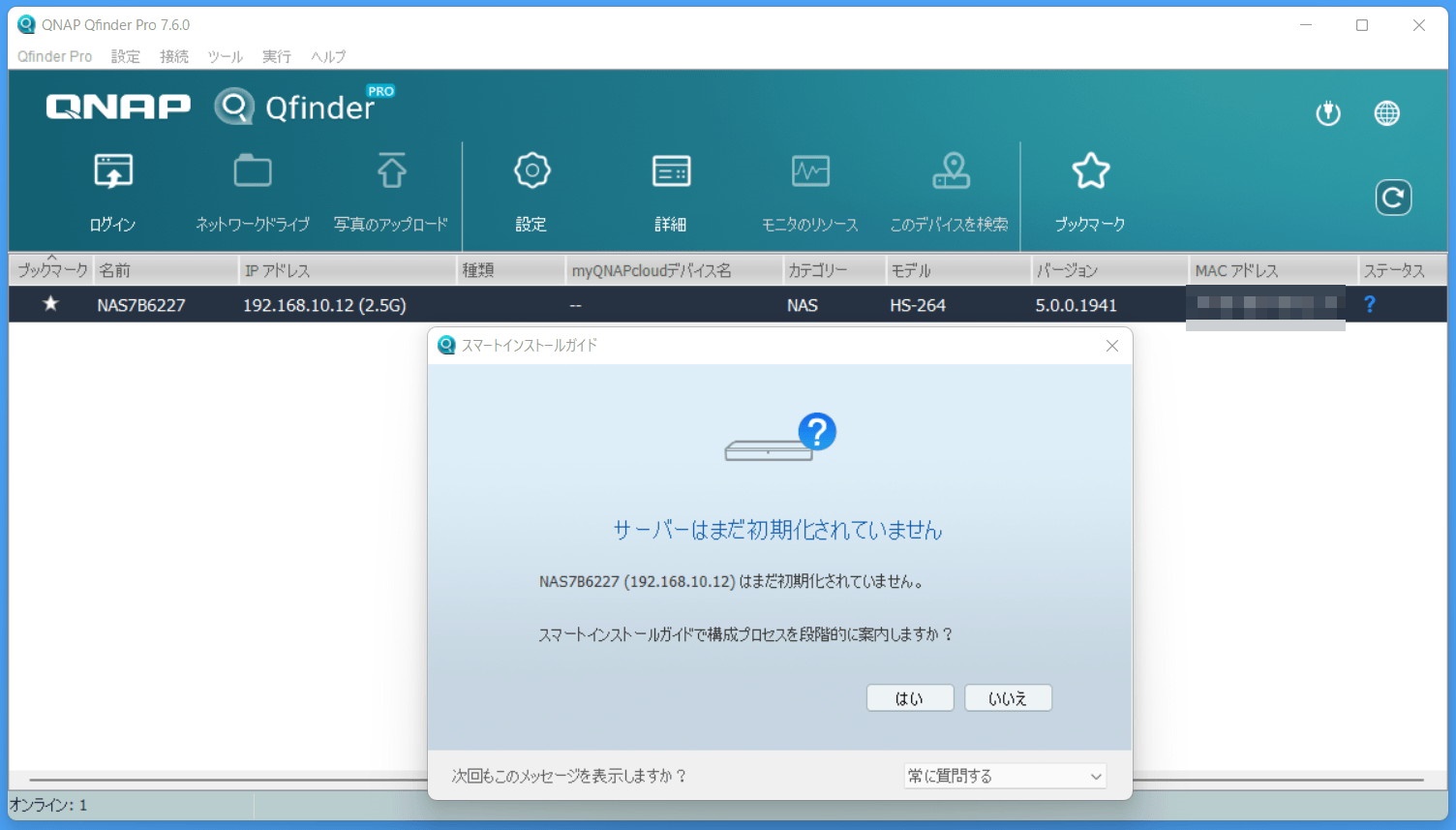Screen dimensions: 1456x830
Task: Open the Qfinder Pro menu
Action: pos(55,56)
